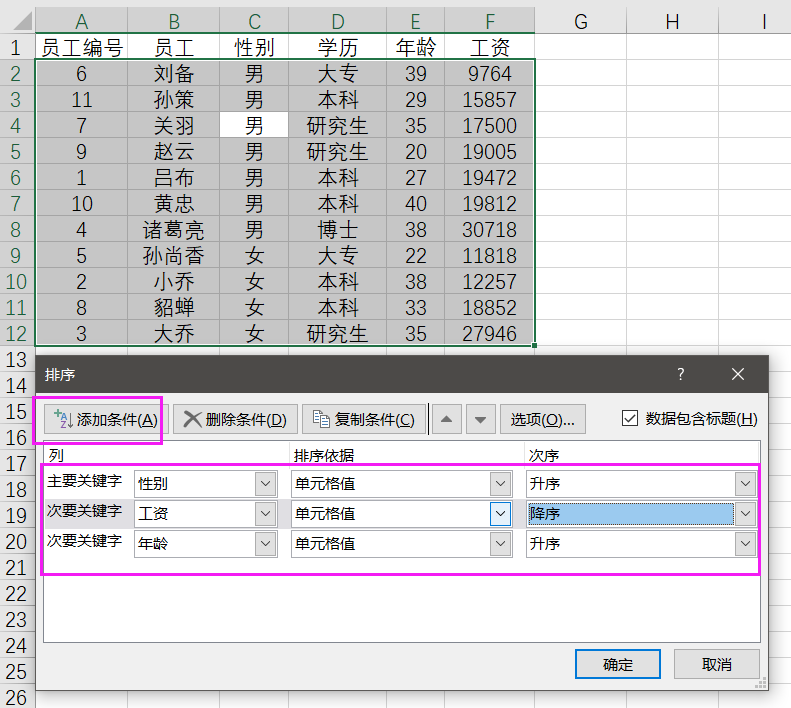
Task: Select row 4 header
Action: 16,125
